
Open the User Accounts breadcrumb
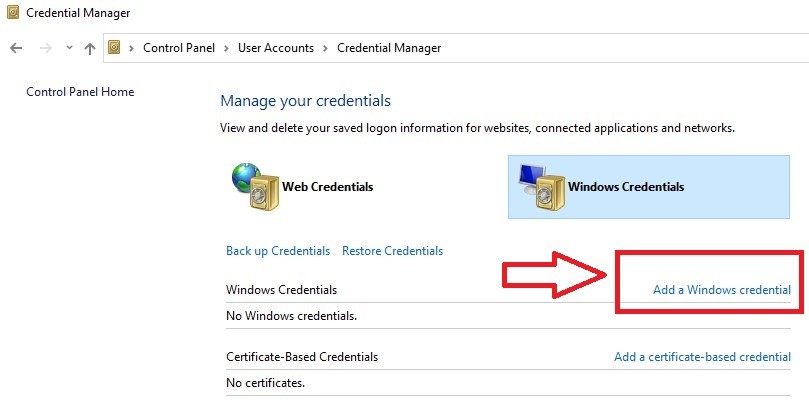coord(275,48)
